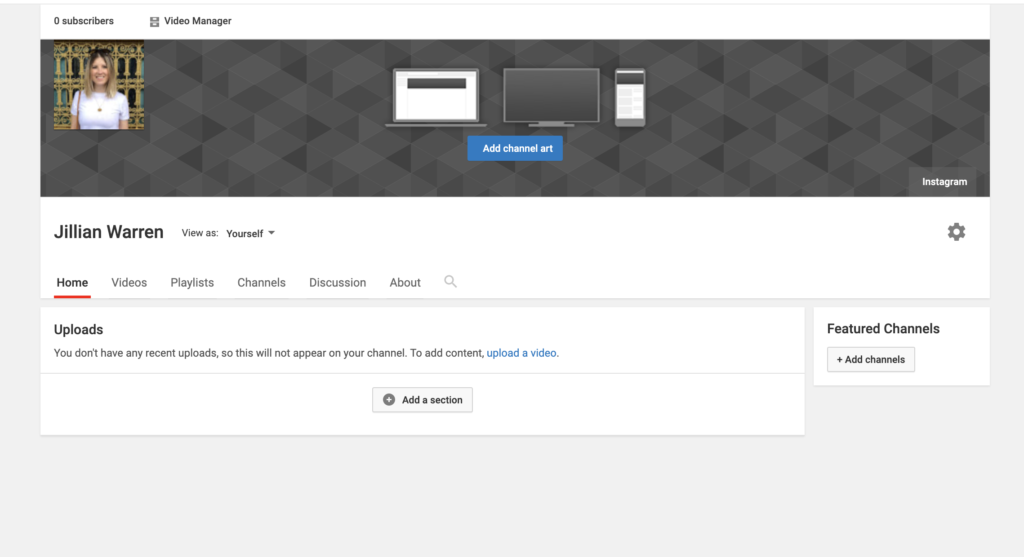The image size is (1024, 557).
Task: Click the Video Manager icon
Action: coord(154,22)
